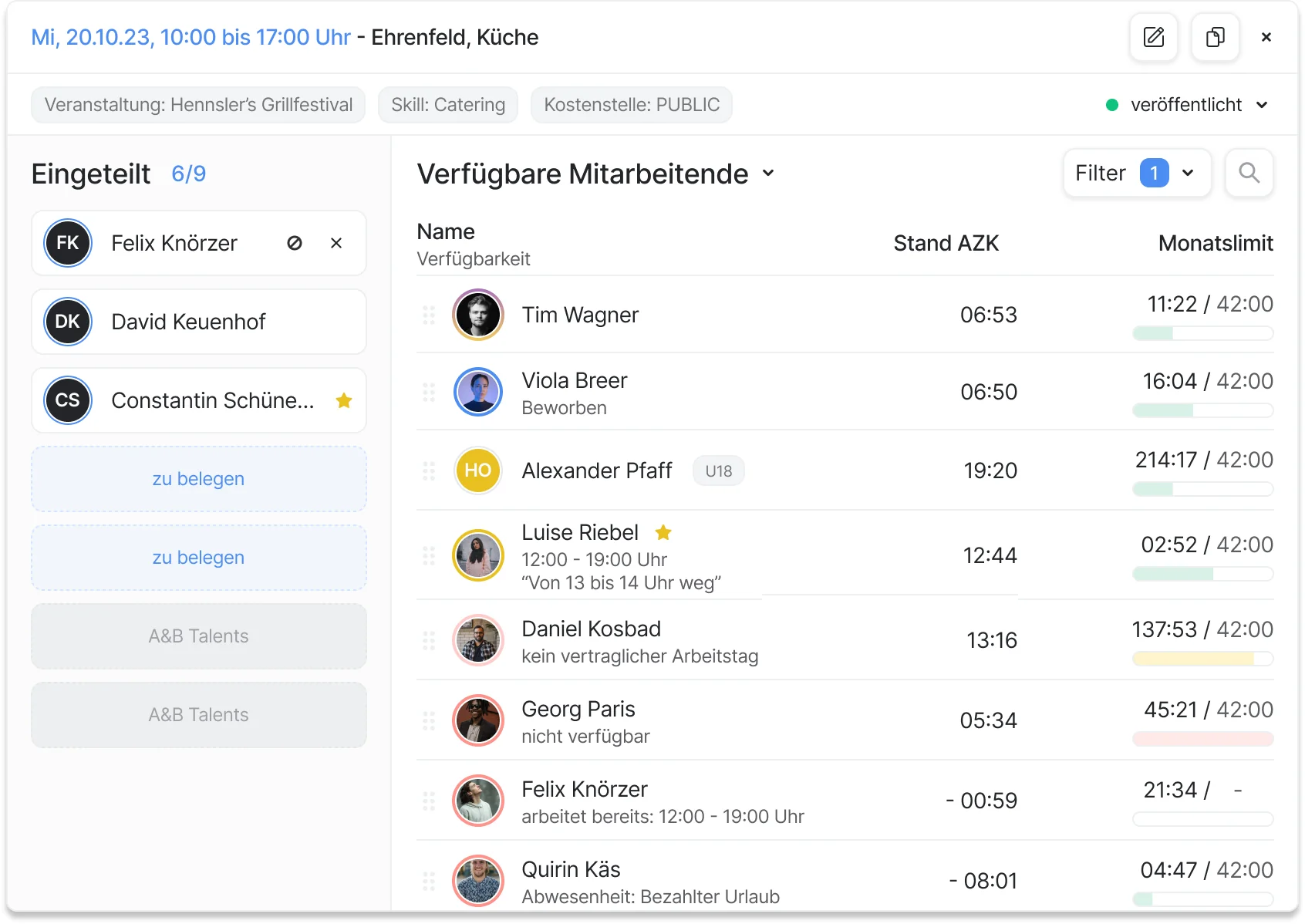Block Felix Knörzer using the prohibition icon
Screen dimensions: 1305x924
tap(294, 243)
